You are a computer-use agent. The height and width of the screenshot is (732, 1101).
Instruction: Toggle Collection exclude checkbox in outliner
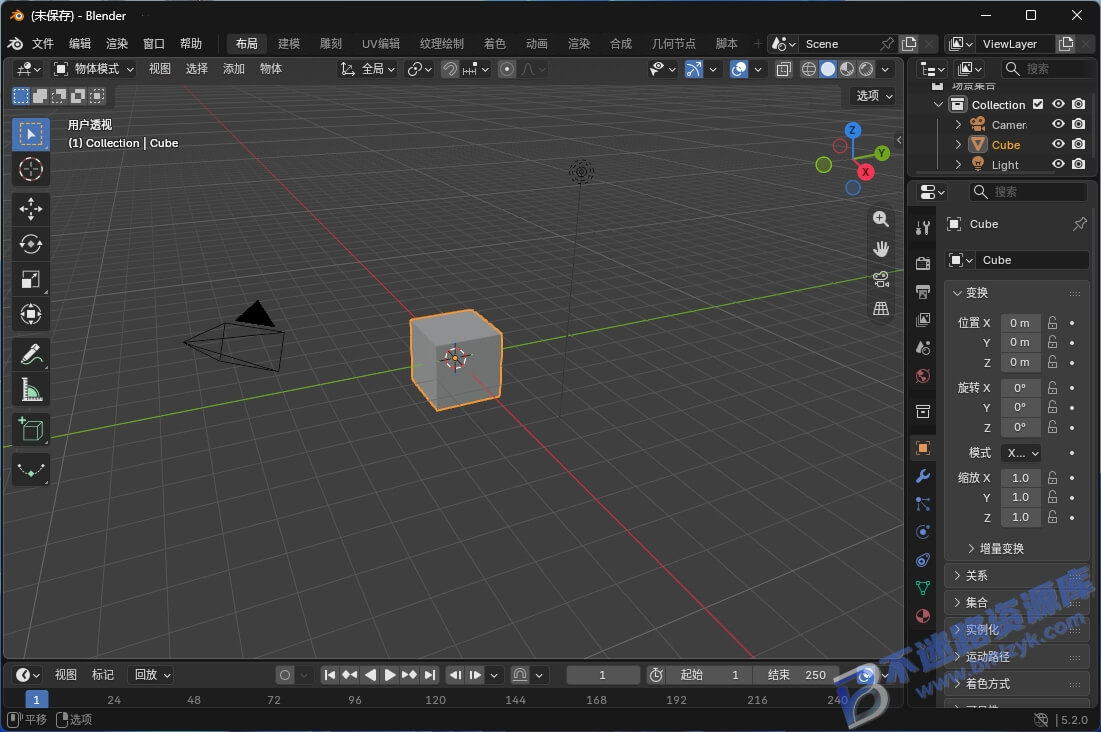(1038, 105)
